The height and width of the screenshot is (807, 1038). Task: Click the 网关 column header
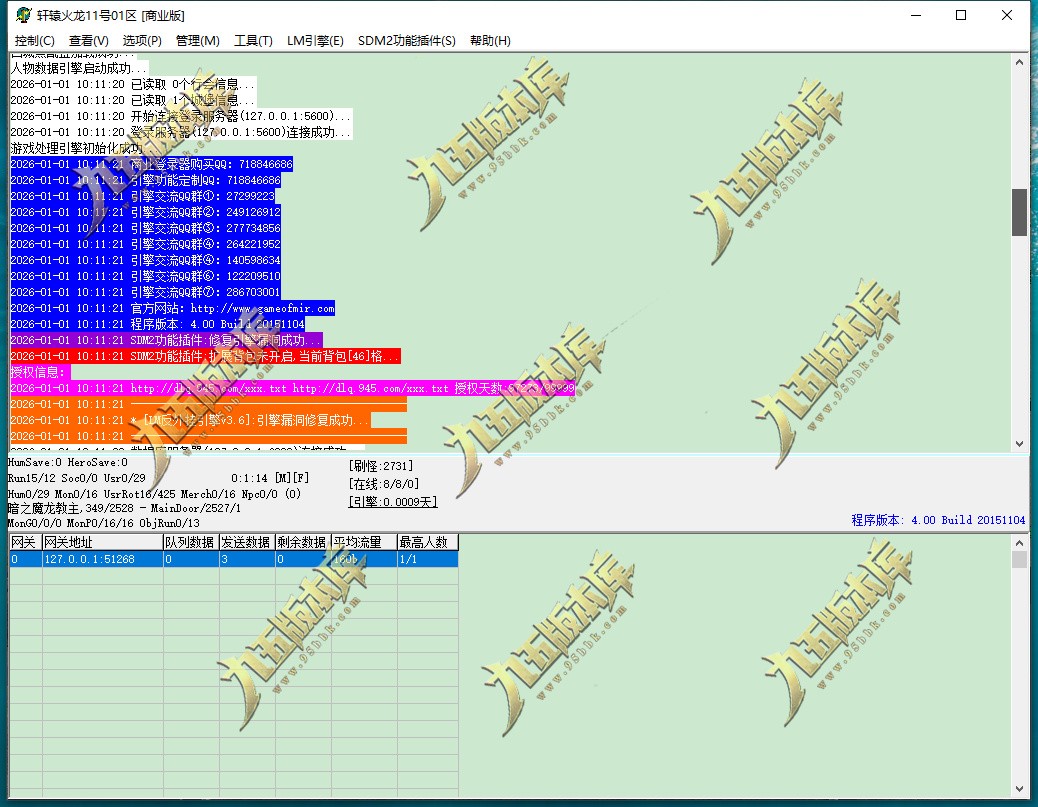pos(25,542)
